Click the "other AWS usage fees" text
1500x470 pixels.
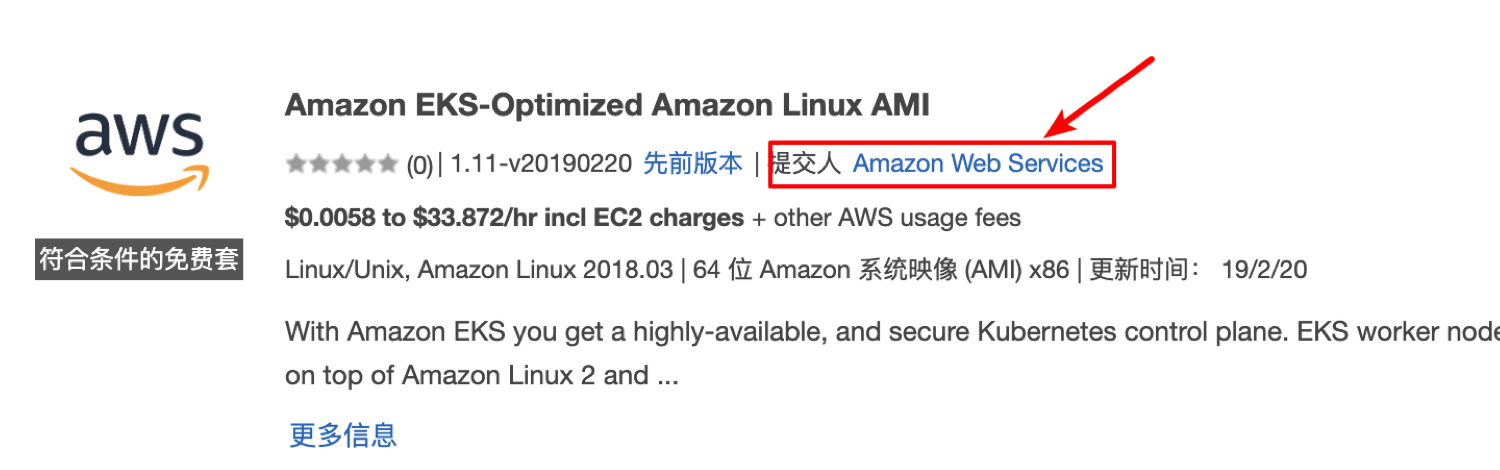897,218
